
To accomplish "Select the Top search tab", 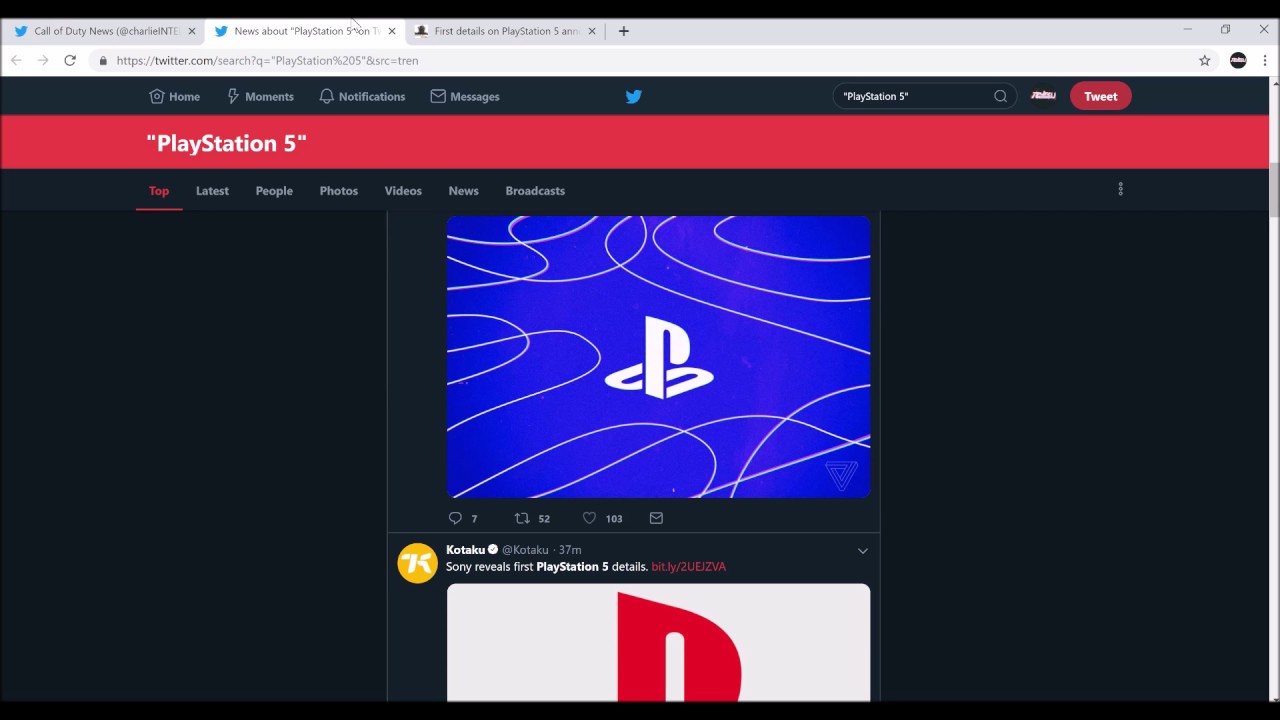I will (x=159, y=190).
